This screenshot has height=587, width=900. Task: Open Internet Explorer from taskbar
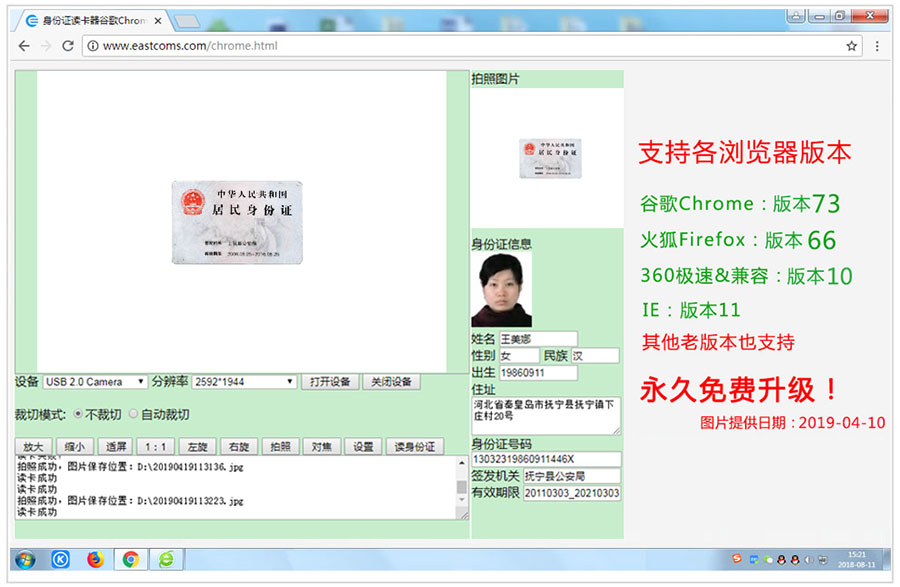[165, 559]
